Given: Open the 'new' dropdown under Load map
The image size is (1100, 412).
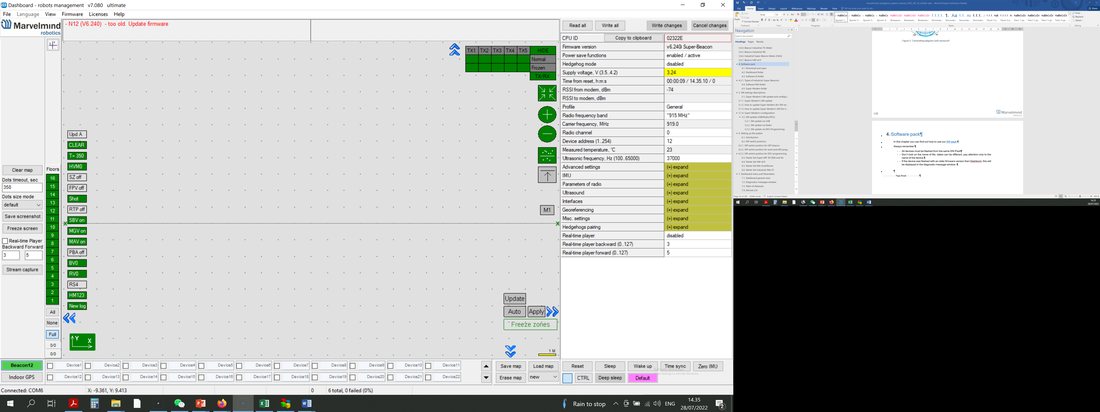Looking at the screenshot, I should pos(545,378).
